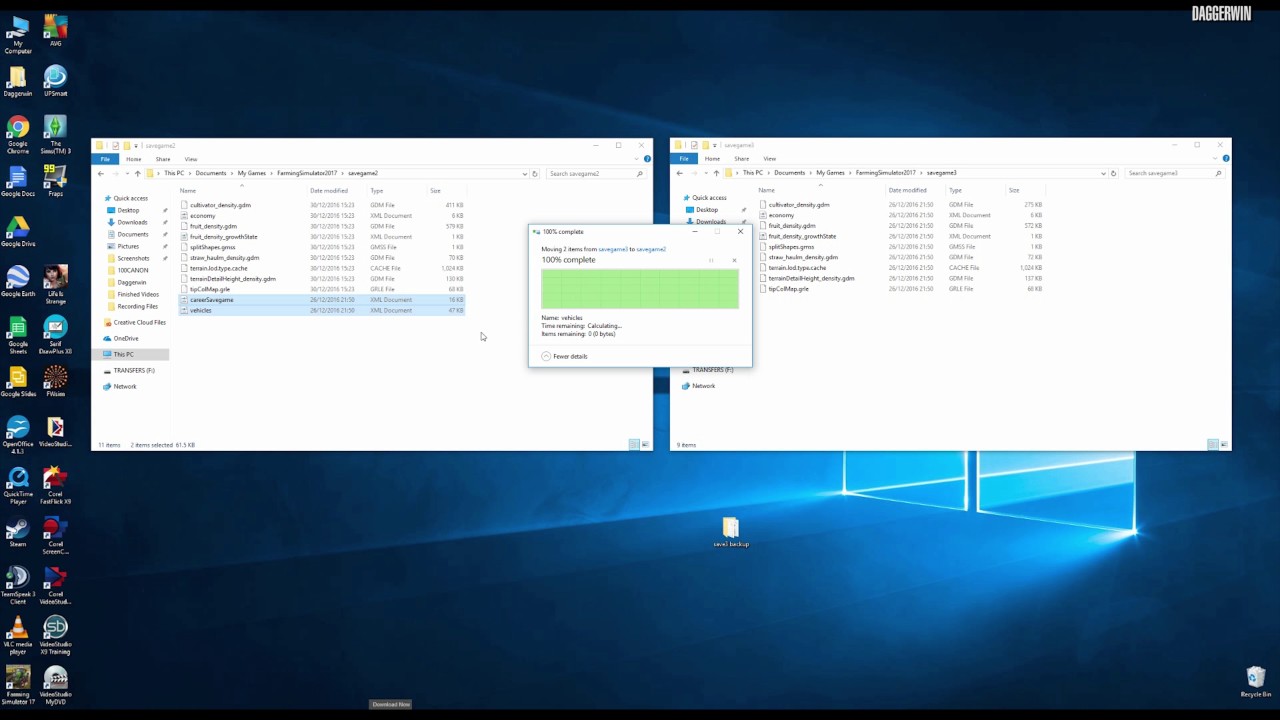Expand the ribbon in the savegame2 window
This screenshot has width=1280, height=720.
(x=638, y=159)
